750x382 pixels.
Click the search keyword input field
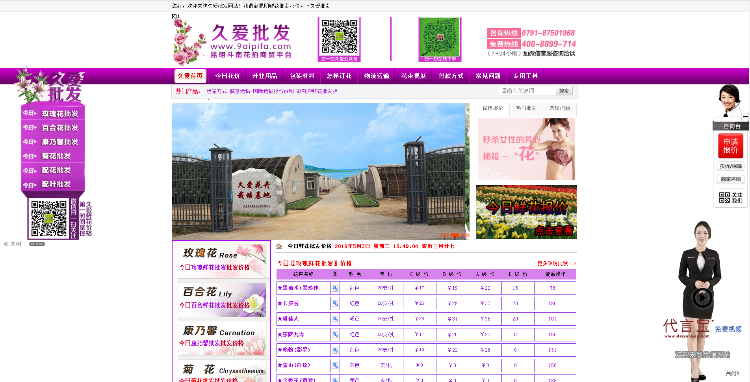point(528,91)
